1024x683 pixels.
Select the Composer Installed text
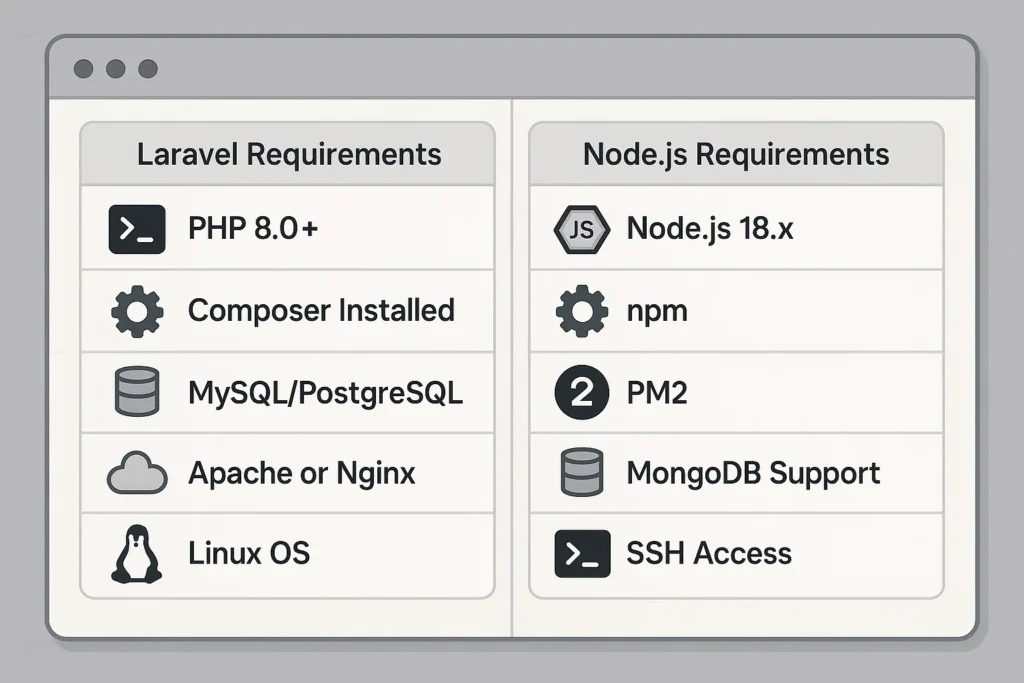tap(321, 310)
